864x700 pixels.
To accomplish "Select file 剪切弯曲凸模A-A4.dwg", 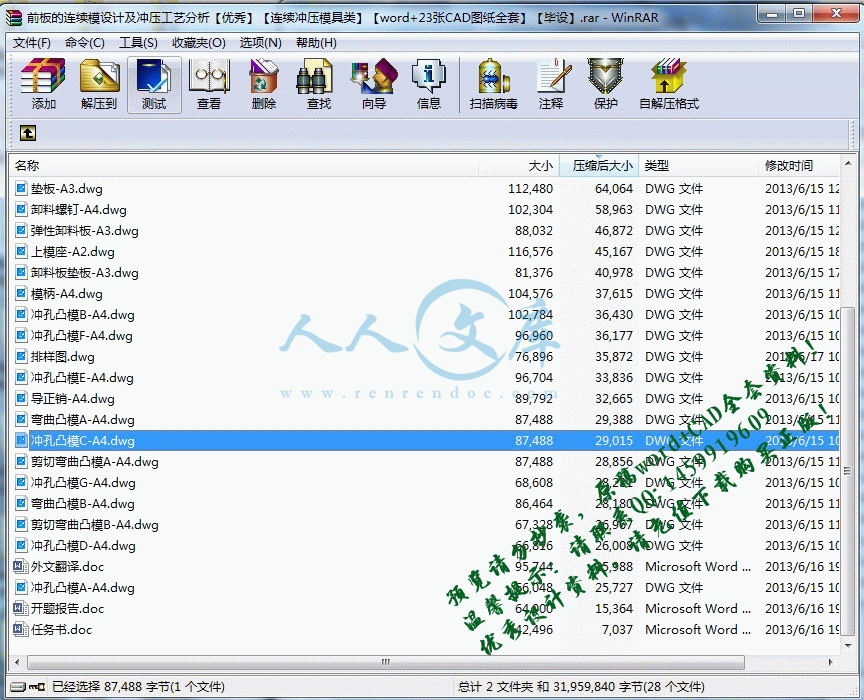I will click(95, 461).
